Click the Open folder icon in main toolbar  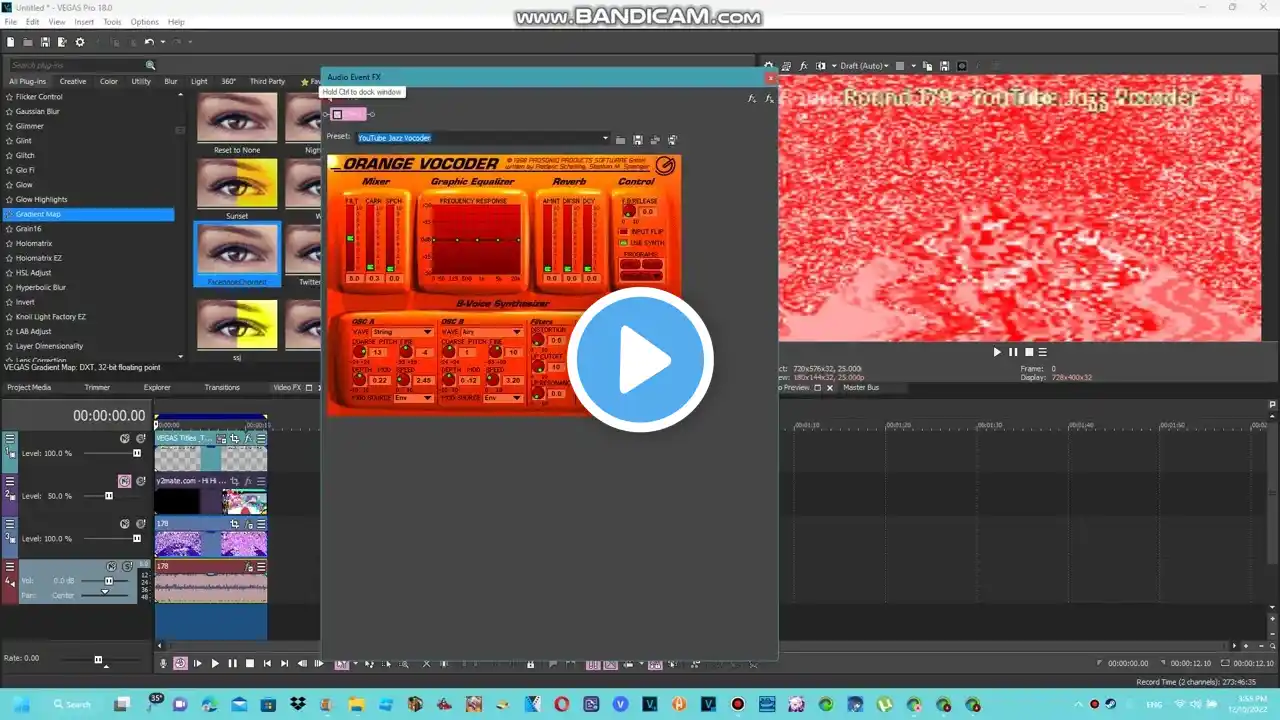(28, 42)
